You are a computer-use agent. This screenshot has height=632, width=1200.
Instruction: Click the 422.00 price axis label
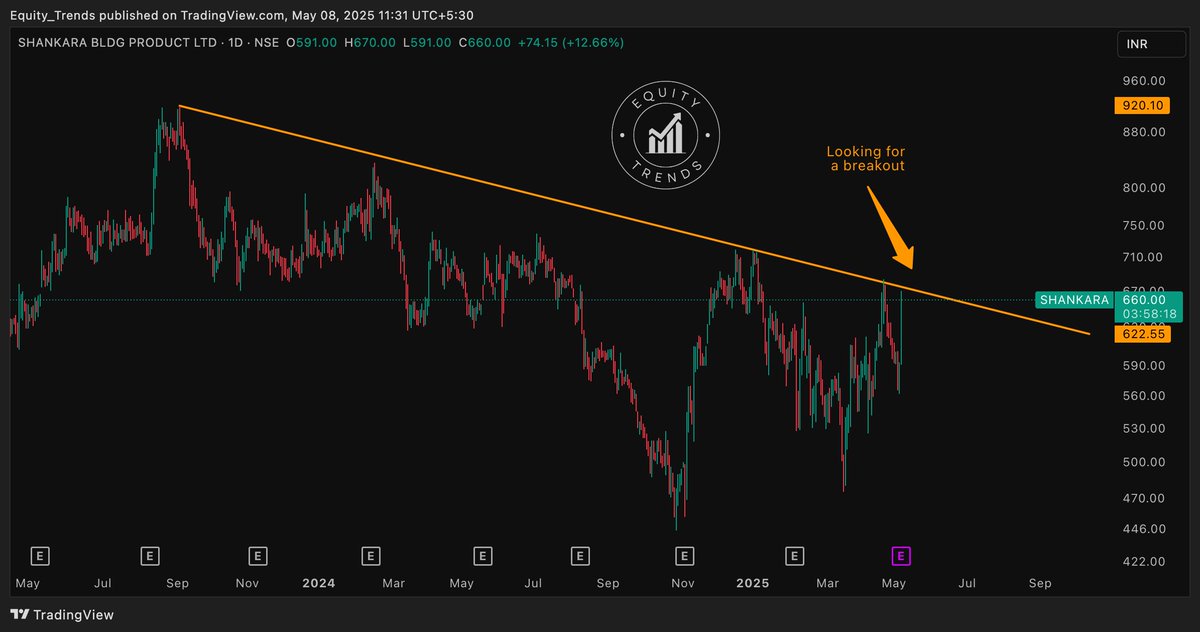(1144, 561)
